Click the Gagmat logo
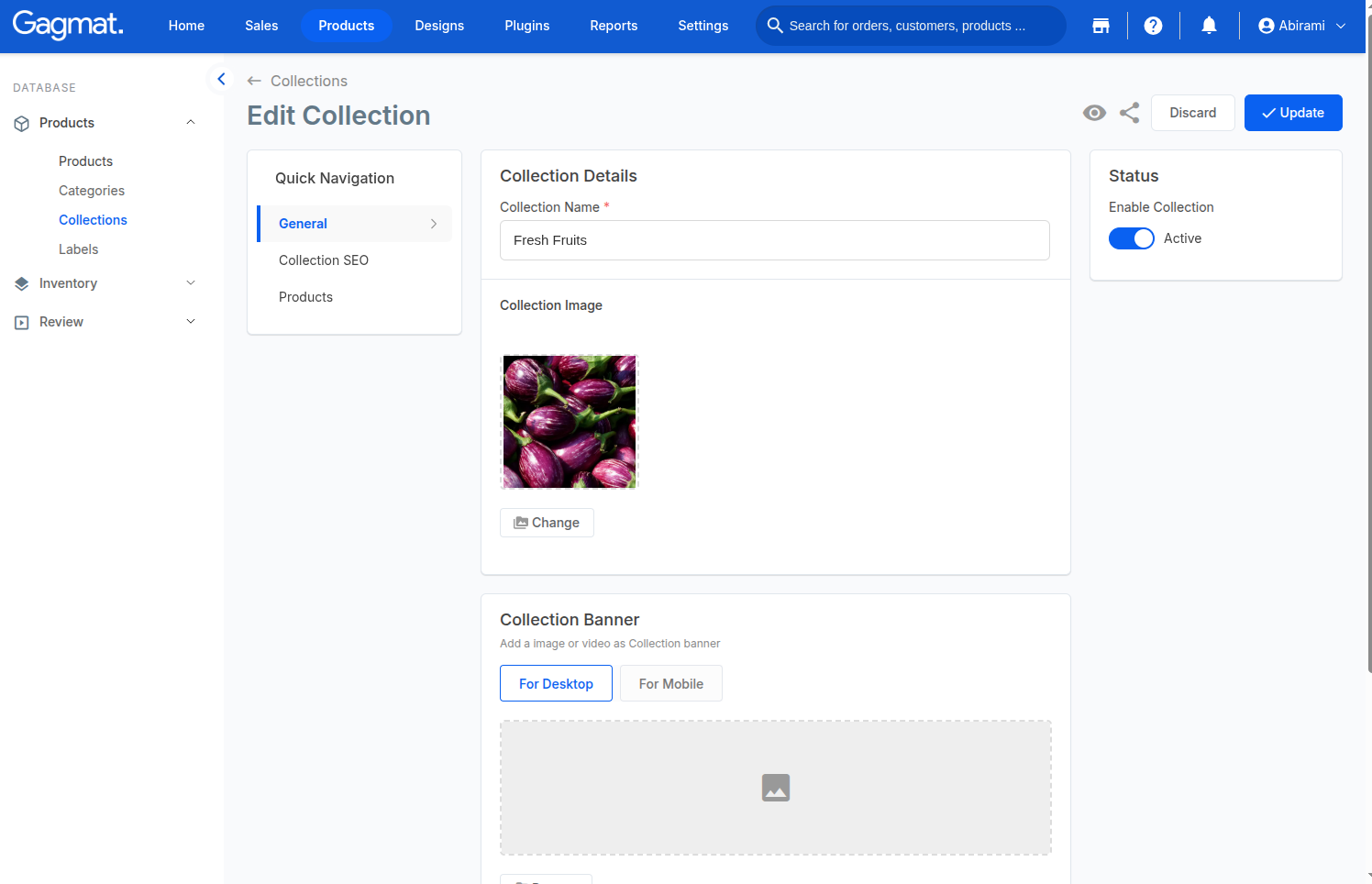The width and height of the screenshot is (1372, 884). 68,25
